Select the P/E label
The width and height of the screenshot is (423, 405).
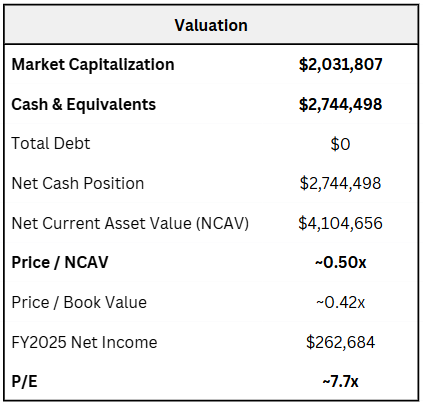24,382
